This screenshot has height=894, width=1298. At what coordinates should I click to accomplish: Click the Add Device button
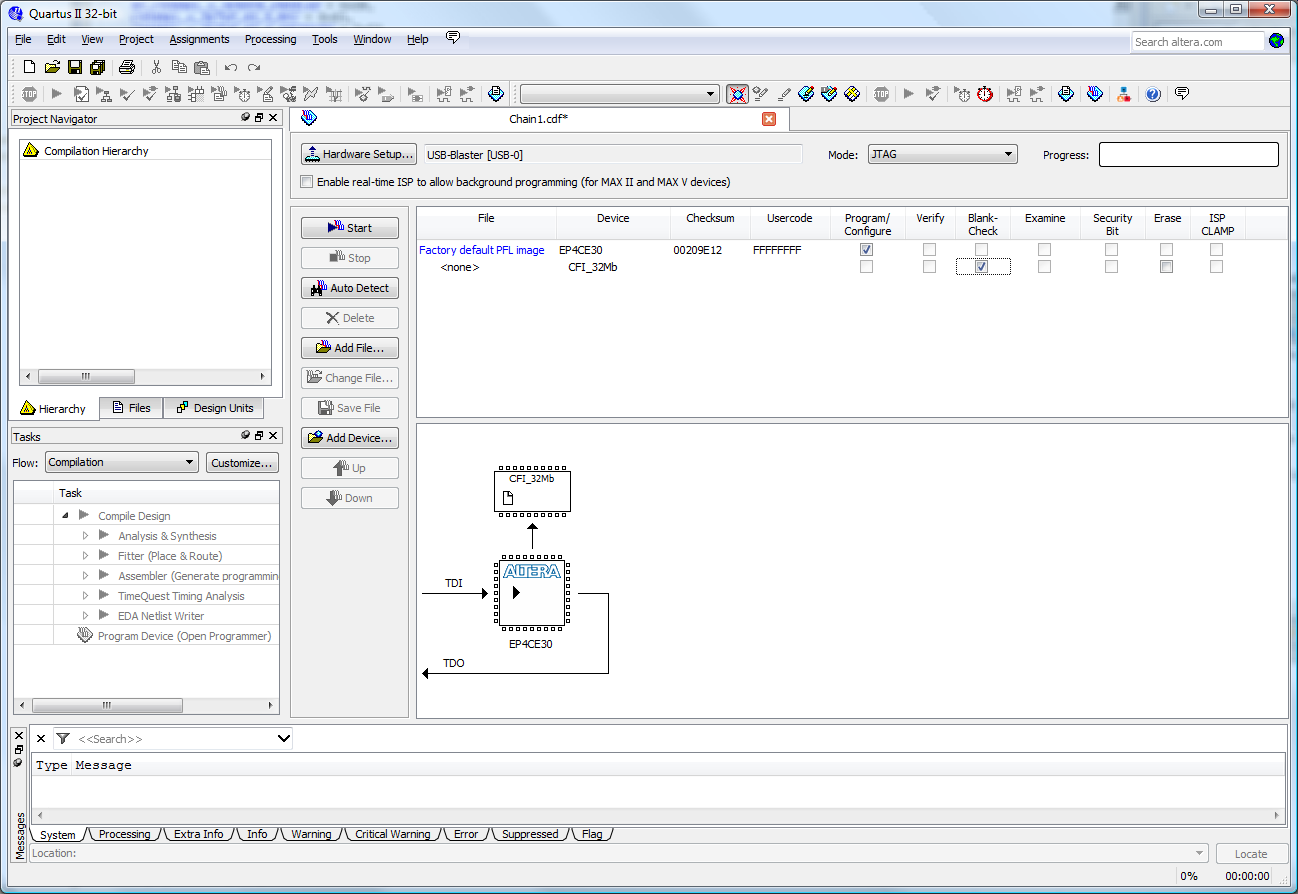(x=350, y=438)
